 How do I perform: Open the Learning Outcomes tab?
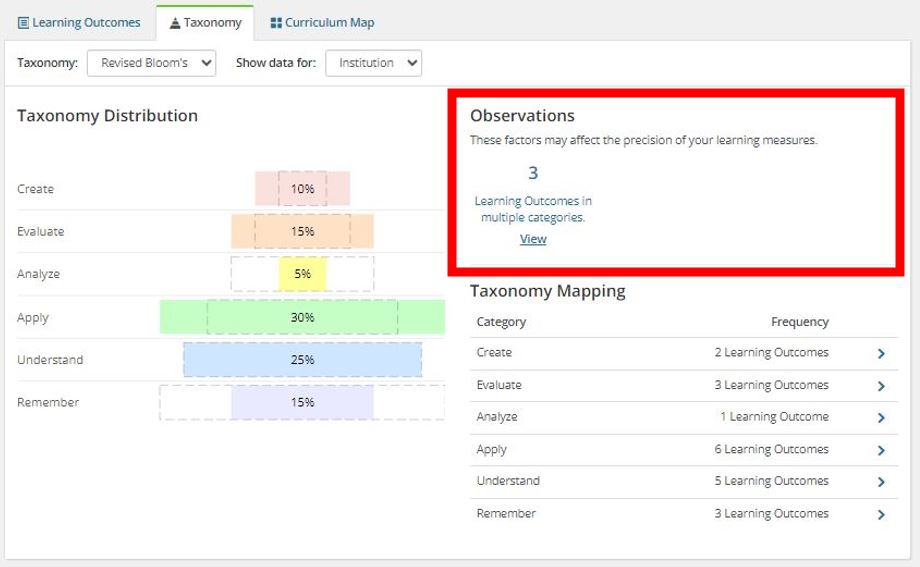[80, 22]
